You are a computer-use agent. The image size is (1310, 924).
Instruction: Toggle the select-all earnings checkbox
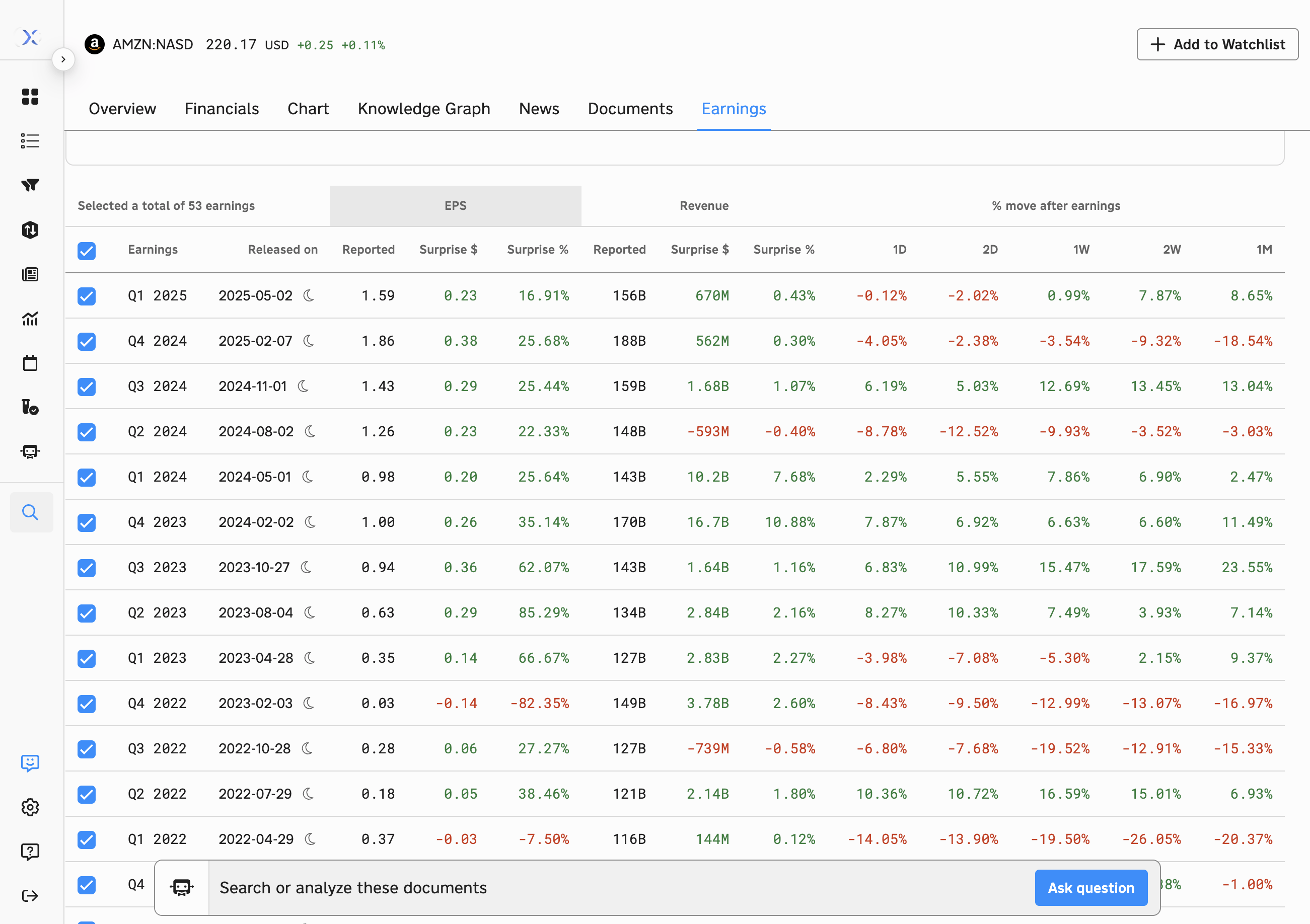click(87, 251)
